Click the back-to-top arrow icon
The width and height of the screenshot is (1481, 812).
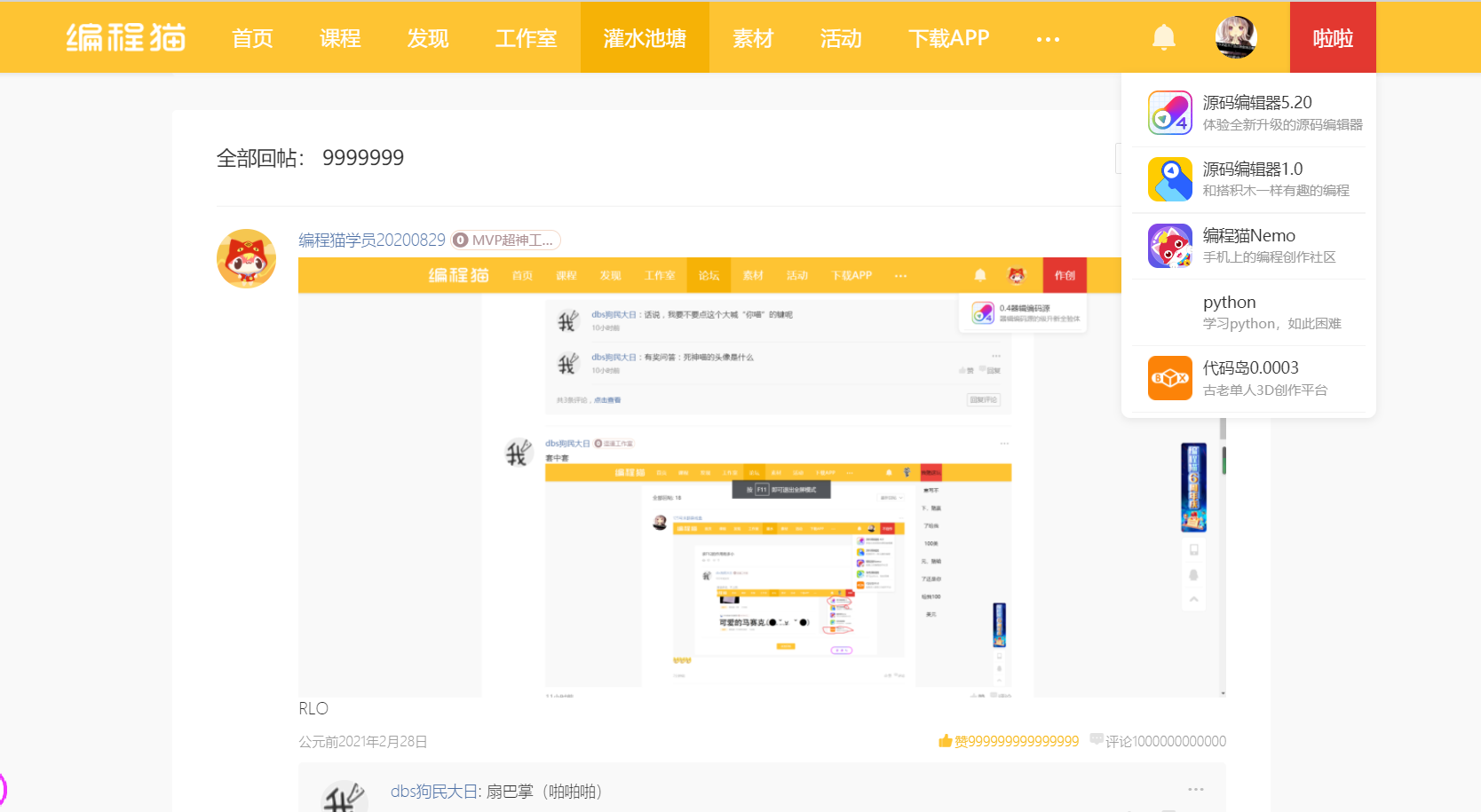pyautogui.click(x=1194, y=600)
